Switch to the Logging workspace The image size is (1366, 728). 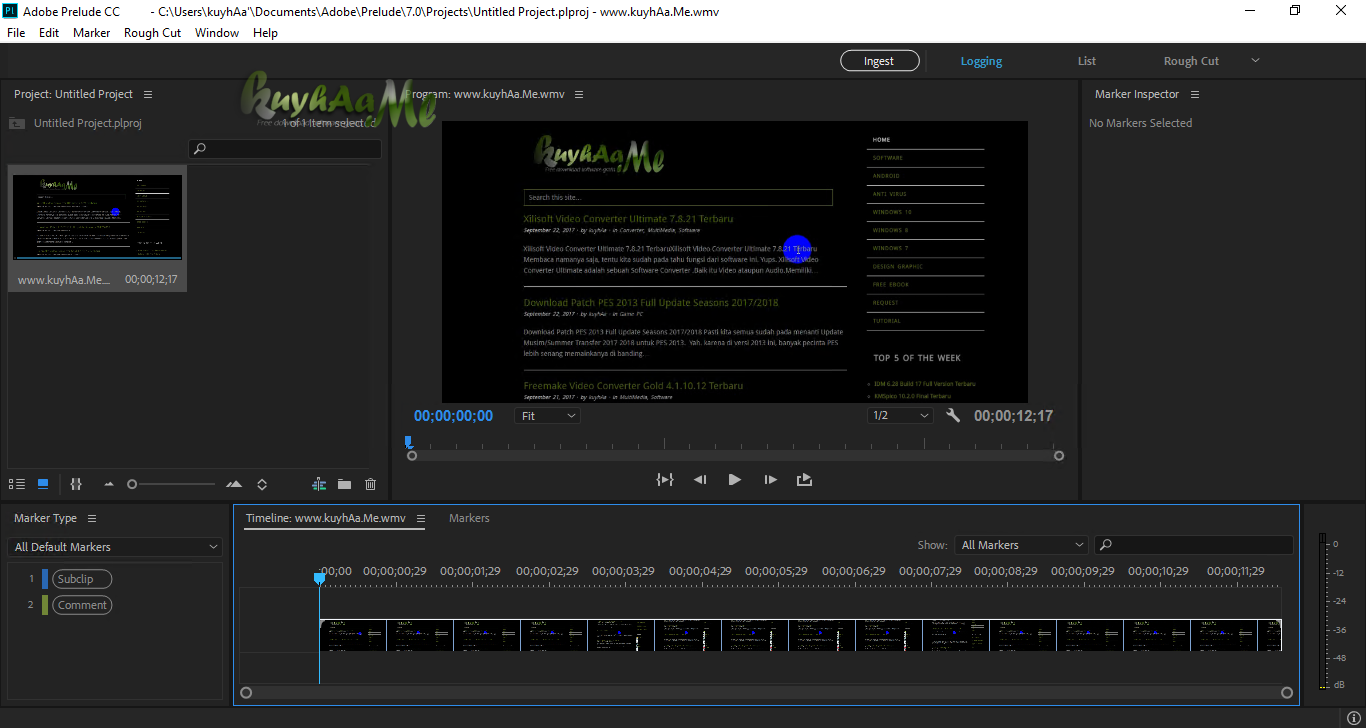981,61
